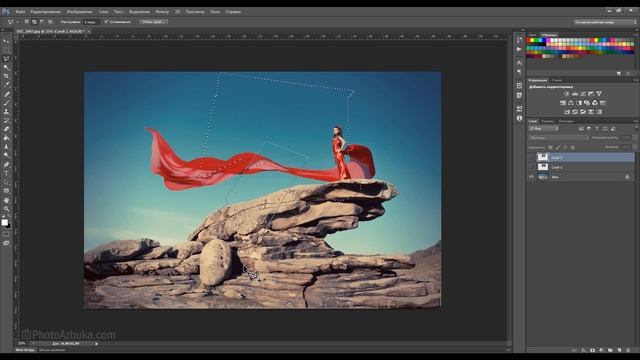Enable Intersect with Selection mode

50,22
